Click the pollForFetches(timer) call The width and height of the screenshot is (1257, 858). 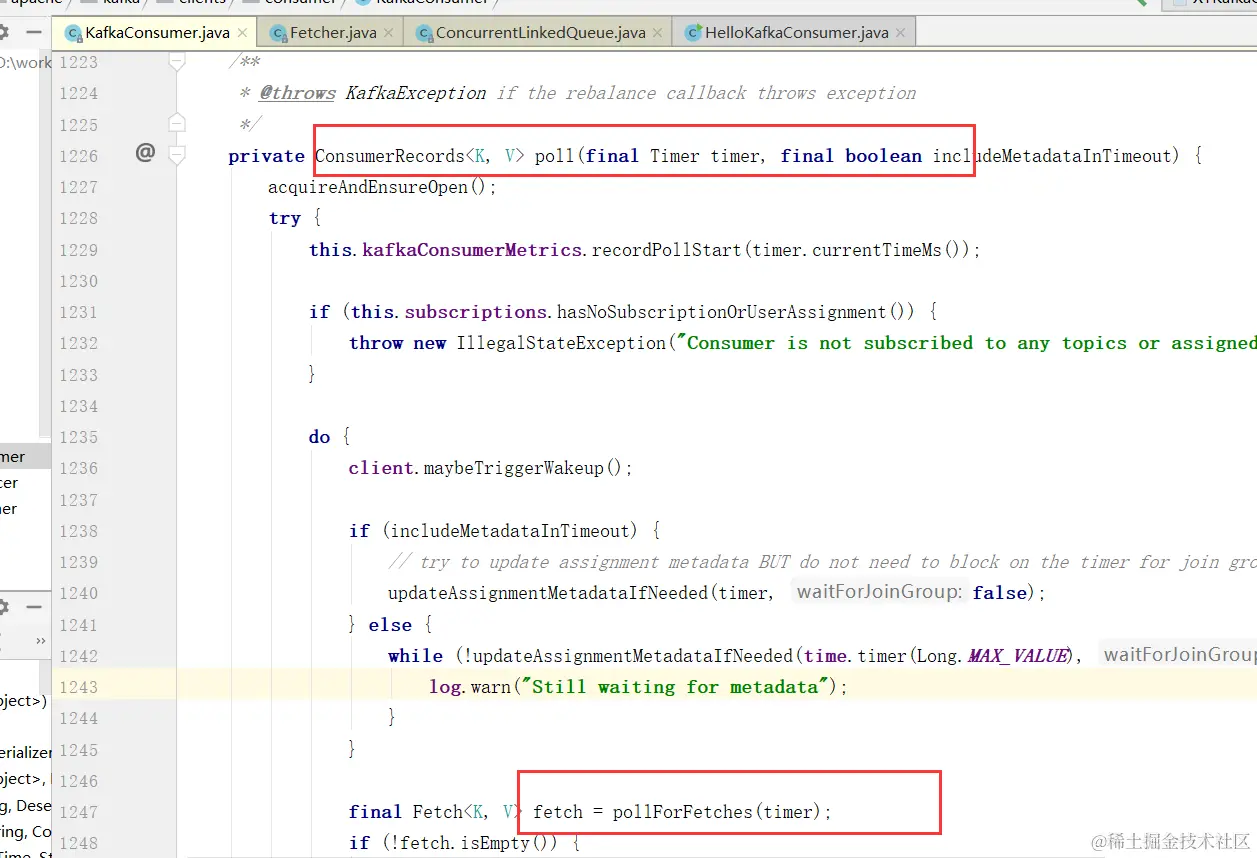coord(716,812)
